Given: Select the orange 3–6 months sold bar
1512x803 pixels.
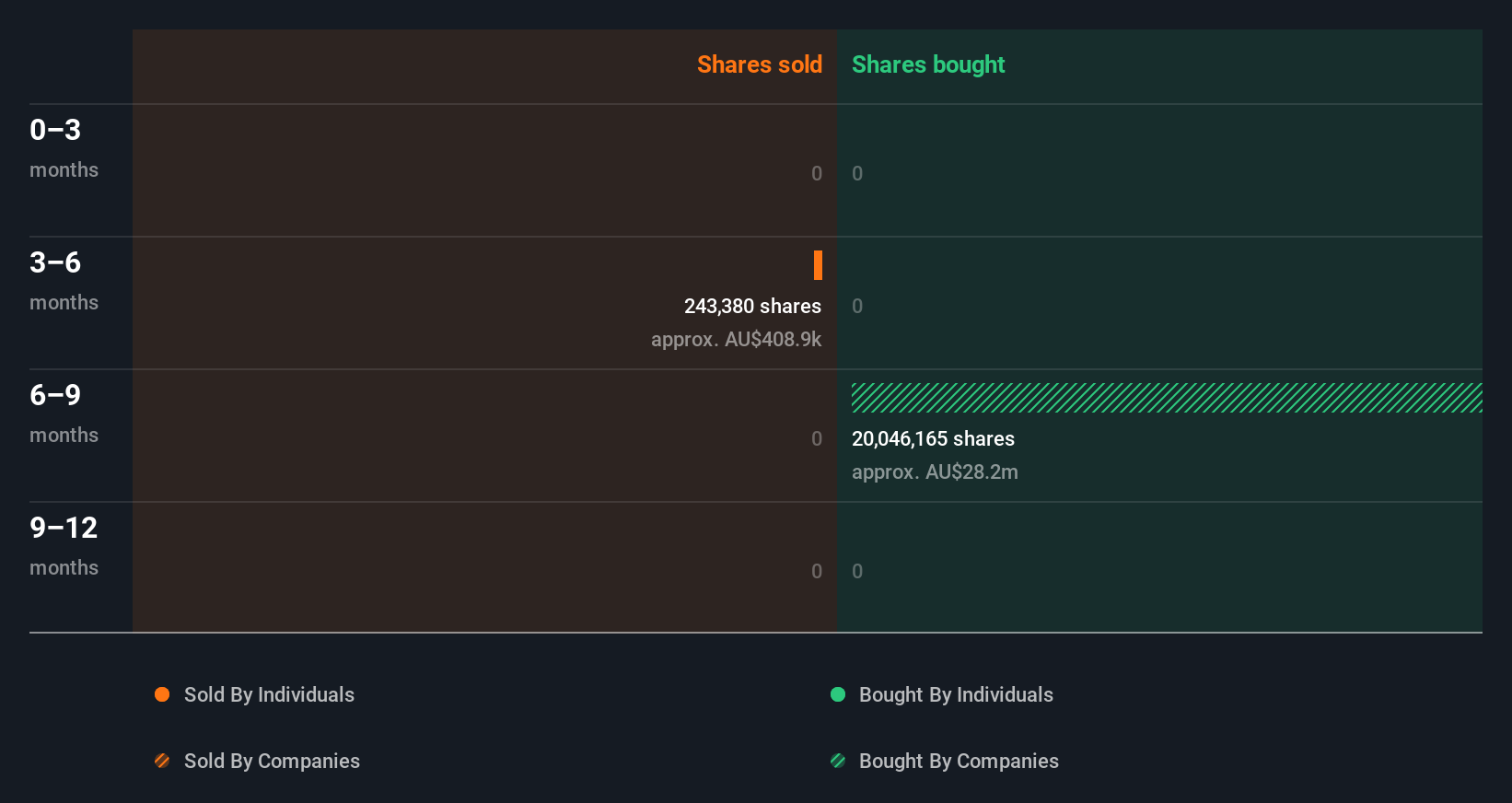Looking at the screenshot, I should (x=818, y=265).
